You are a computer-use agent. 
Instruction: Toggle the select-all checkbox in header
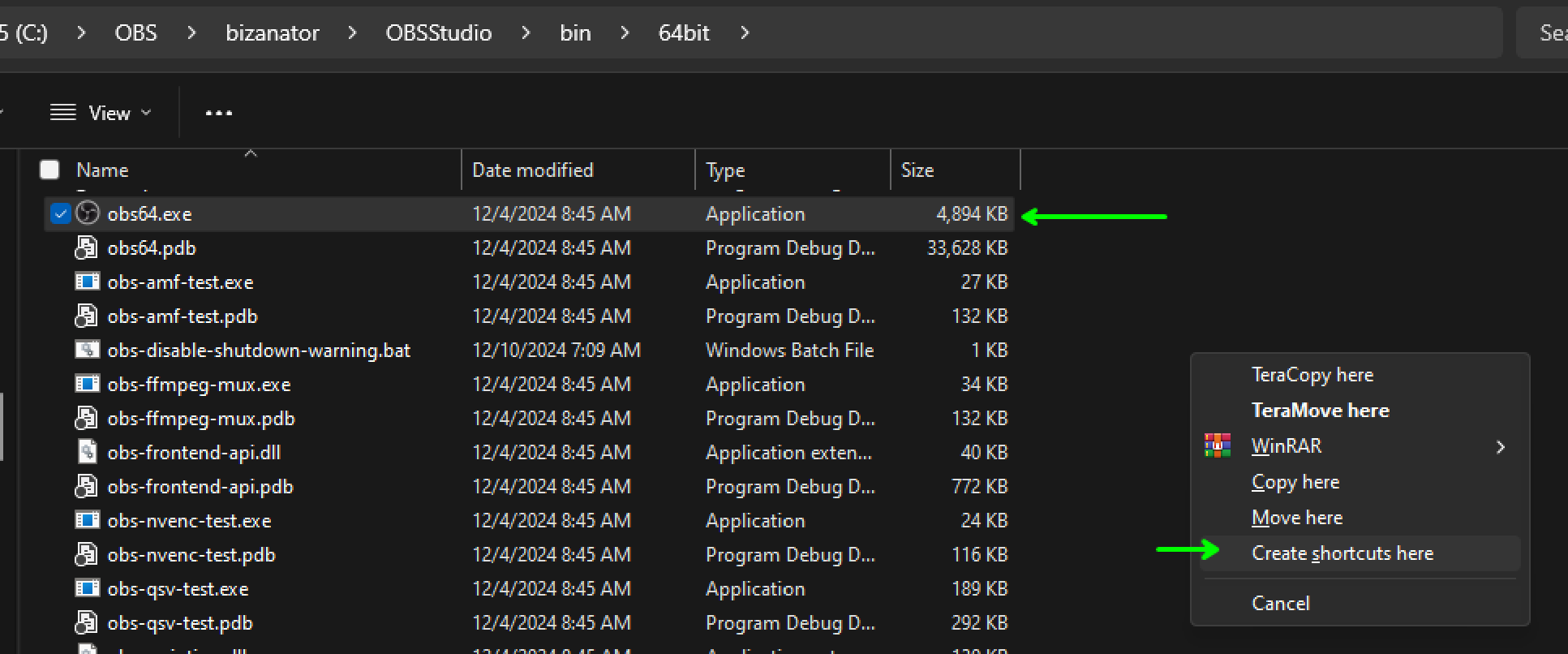coord(50,170)
